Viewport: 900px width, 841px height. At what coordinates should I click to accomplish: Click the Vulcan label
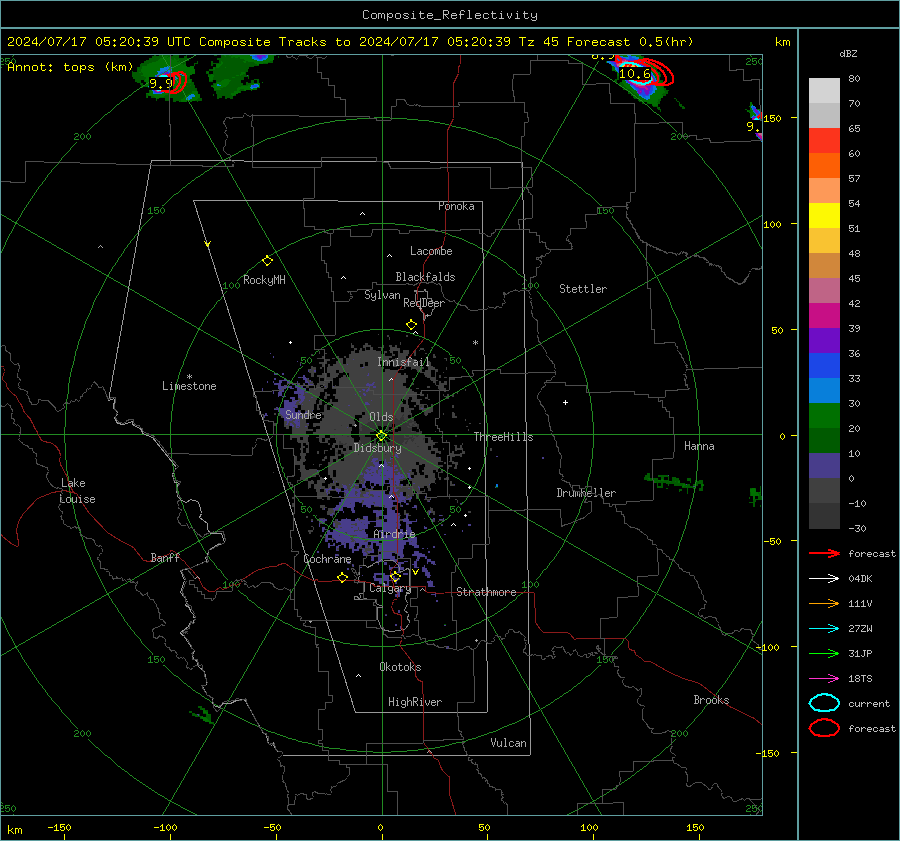coord(508,743)
